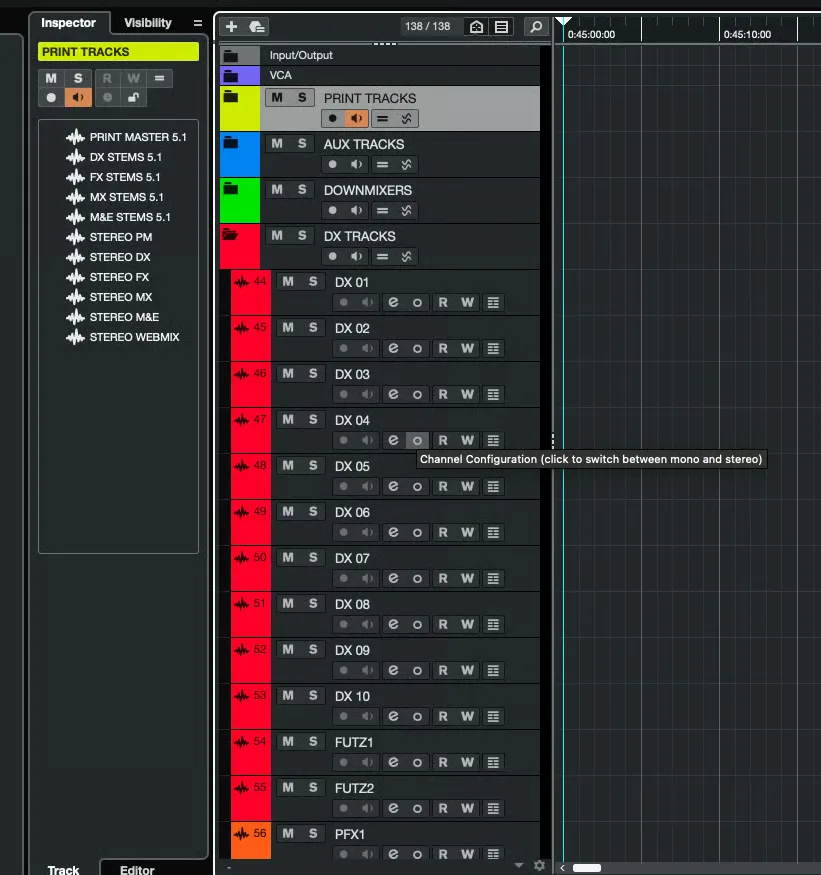Viewport: 821px width, 875px height.
Task: Click channel configuration icon on DX 02
Action: (x=417, y=348)
